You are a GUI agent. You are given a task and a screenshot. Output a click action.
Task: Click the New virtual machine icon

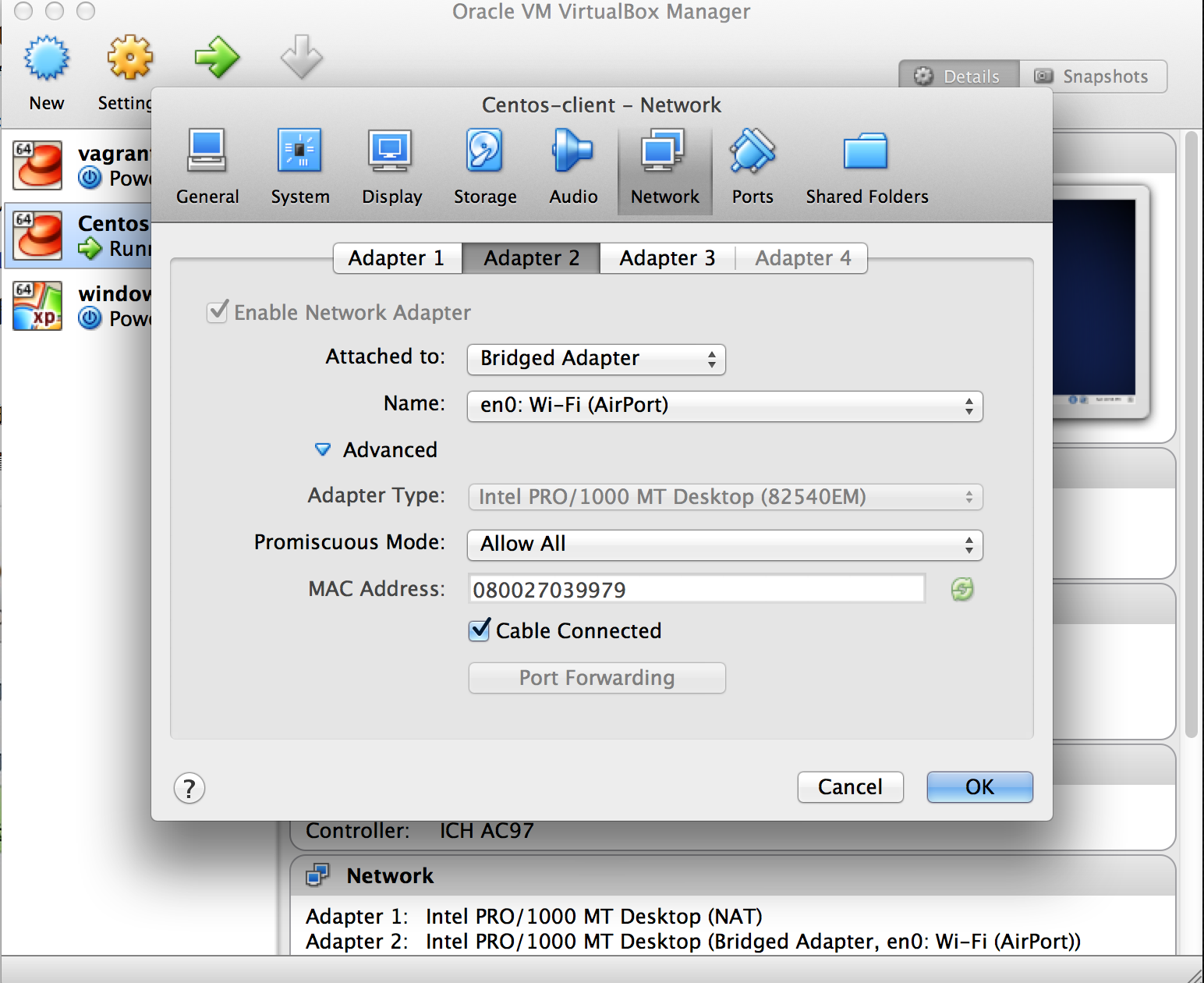click(47, 59)
